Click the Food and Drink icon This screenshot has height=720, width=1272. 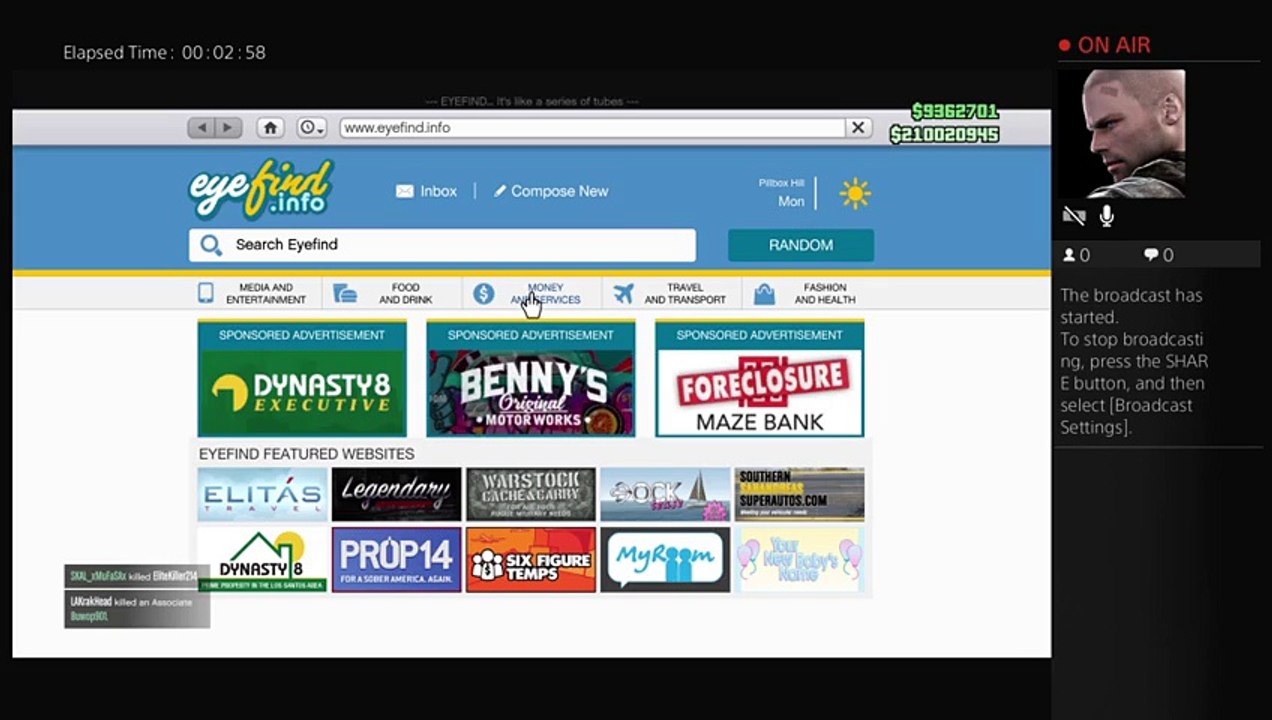345,293
